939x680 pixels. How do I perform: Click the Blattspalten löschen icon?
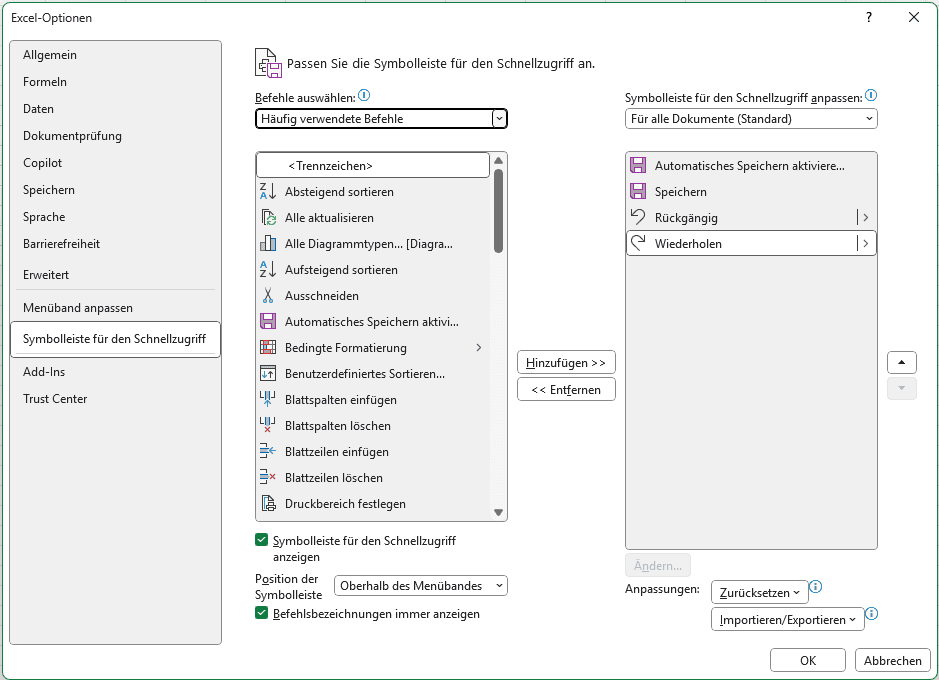(268, 426)
